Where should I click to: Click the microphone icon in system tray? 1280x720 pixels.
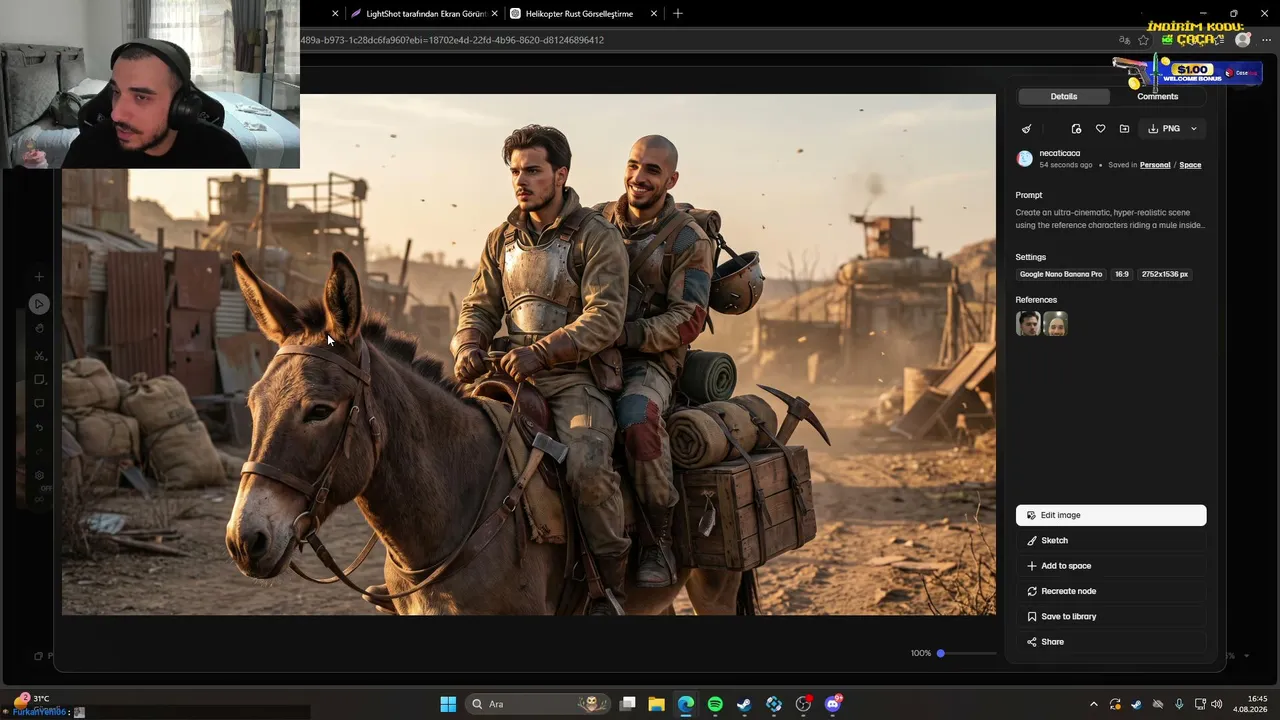coord(1179,704)
